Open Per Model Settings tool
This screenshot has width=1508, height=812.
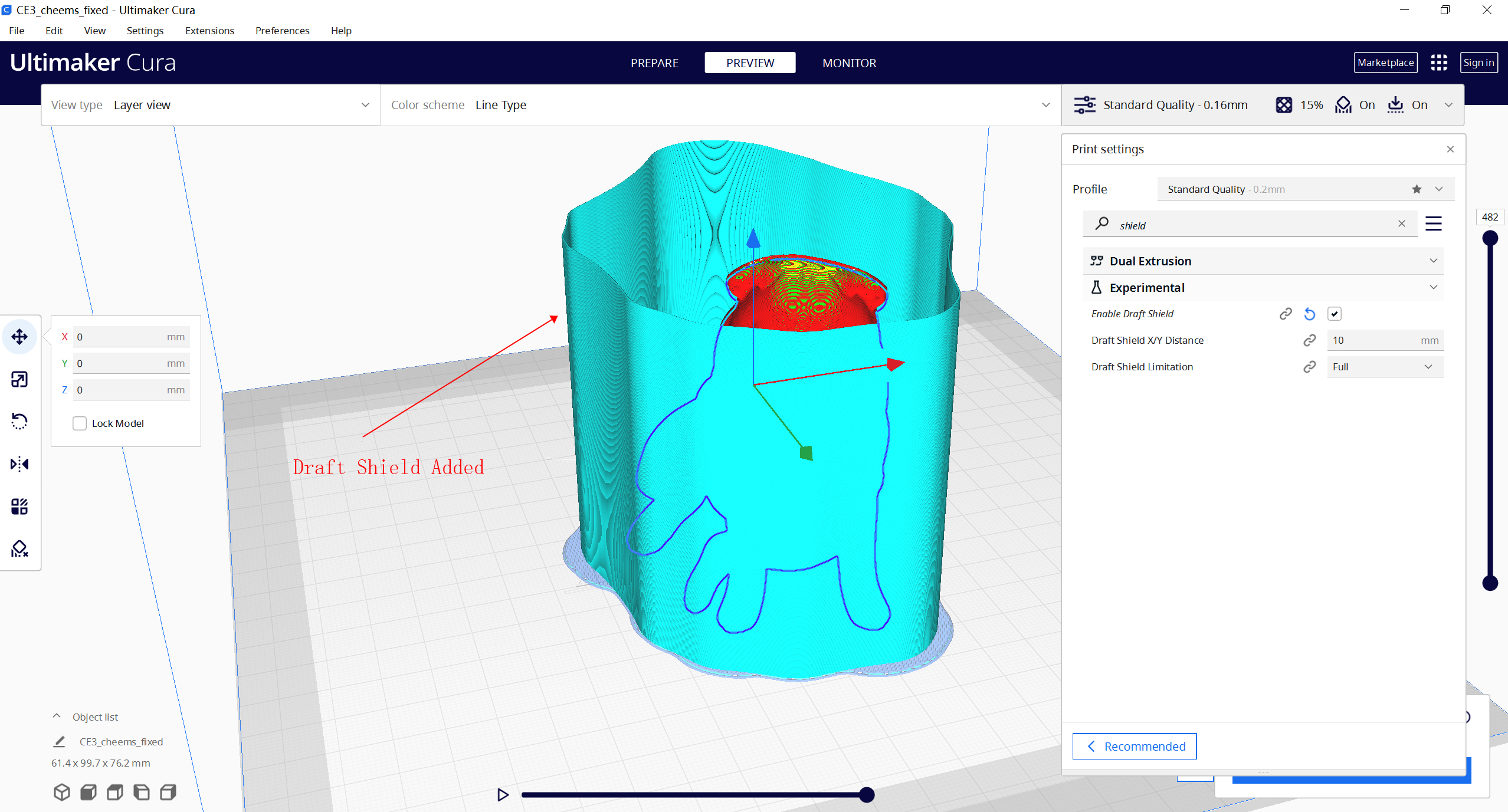[19, 507]
